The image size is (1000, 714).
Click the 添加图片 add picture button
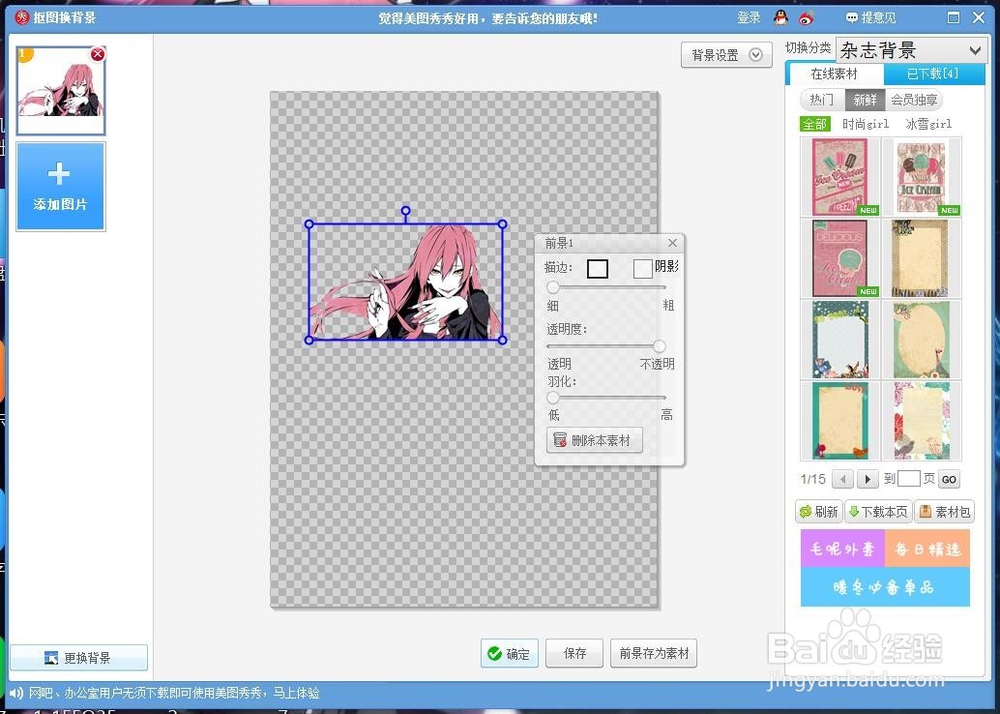pyautogui.click(x=61, y=186)
